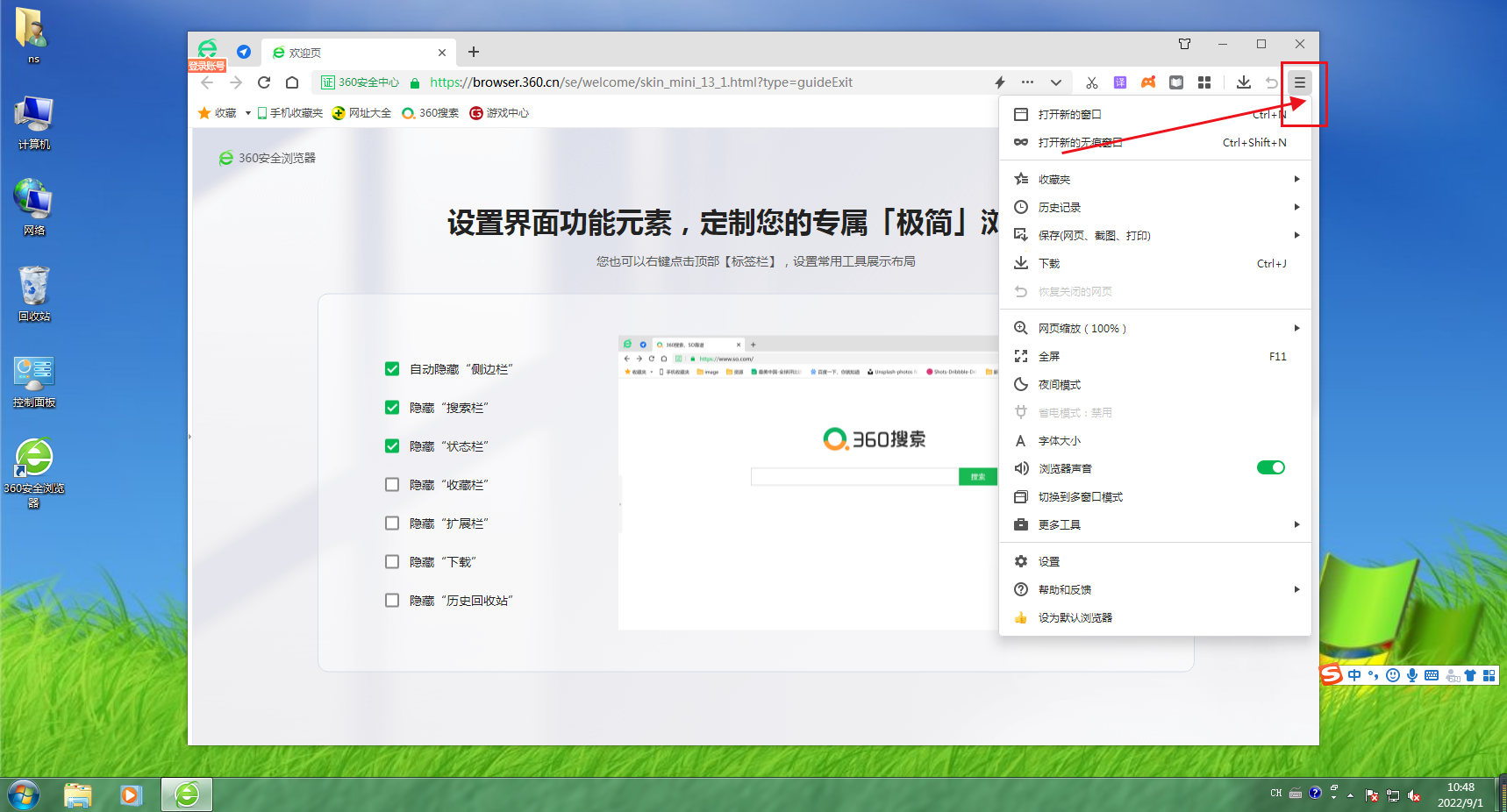This screenshot has width=1507, height=812.
Task: Check 隐藏 历史回收站 checkbox
Action: point(392,601)
